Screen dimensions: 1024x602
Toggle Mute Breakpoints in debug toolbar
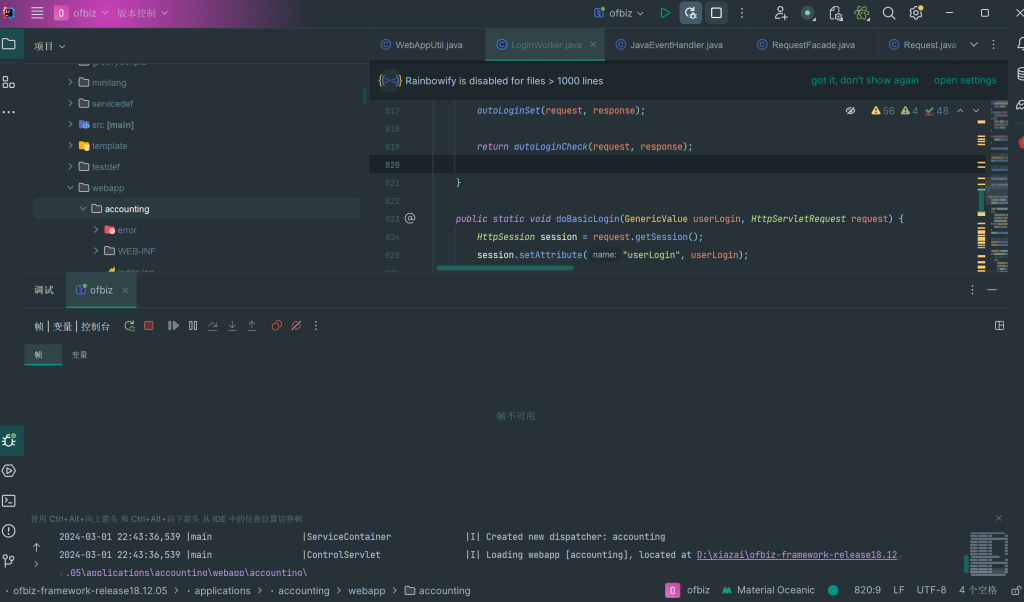pos(296,326)
